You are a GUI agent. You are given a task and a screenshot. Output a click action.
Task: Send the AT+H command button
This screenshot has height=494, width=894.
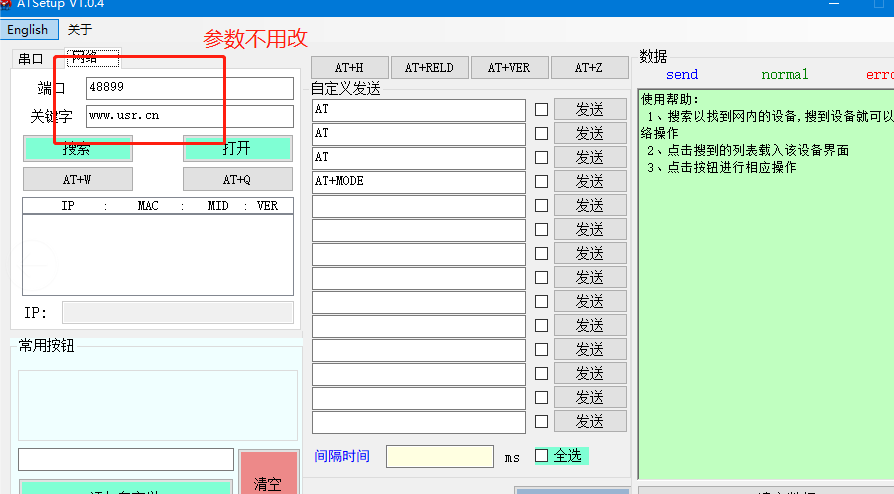[349, 68]
